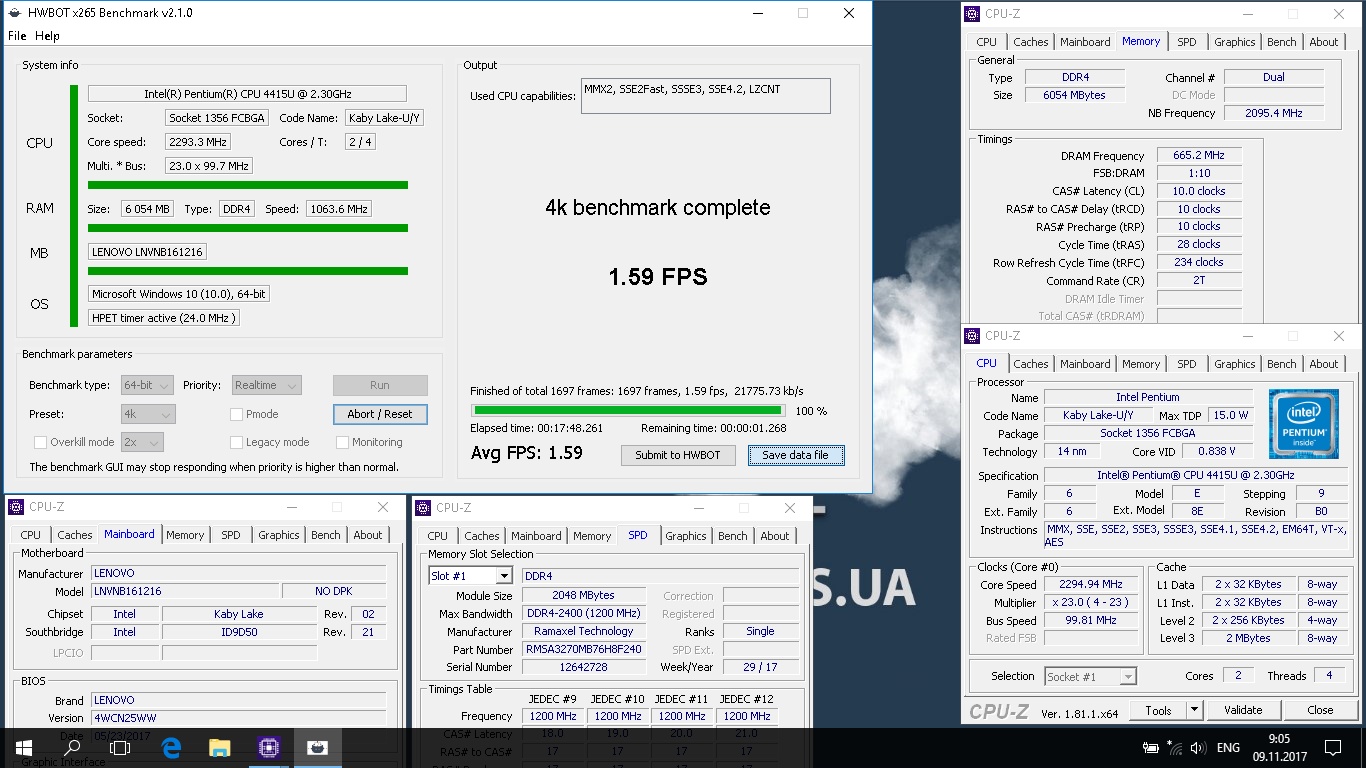Open the volume control in the tray
Screen dimensions: 1366x768
(x=1197, y=747)
